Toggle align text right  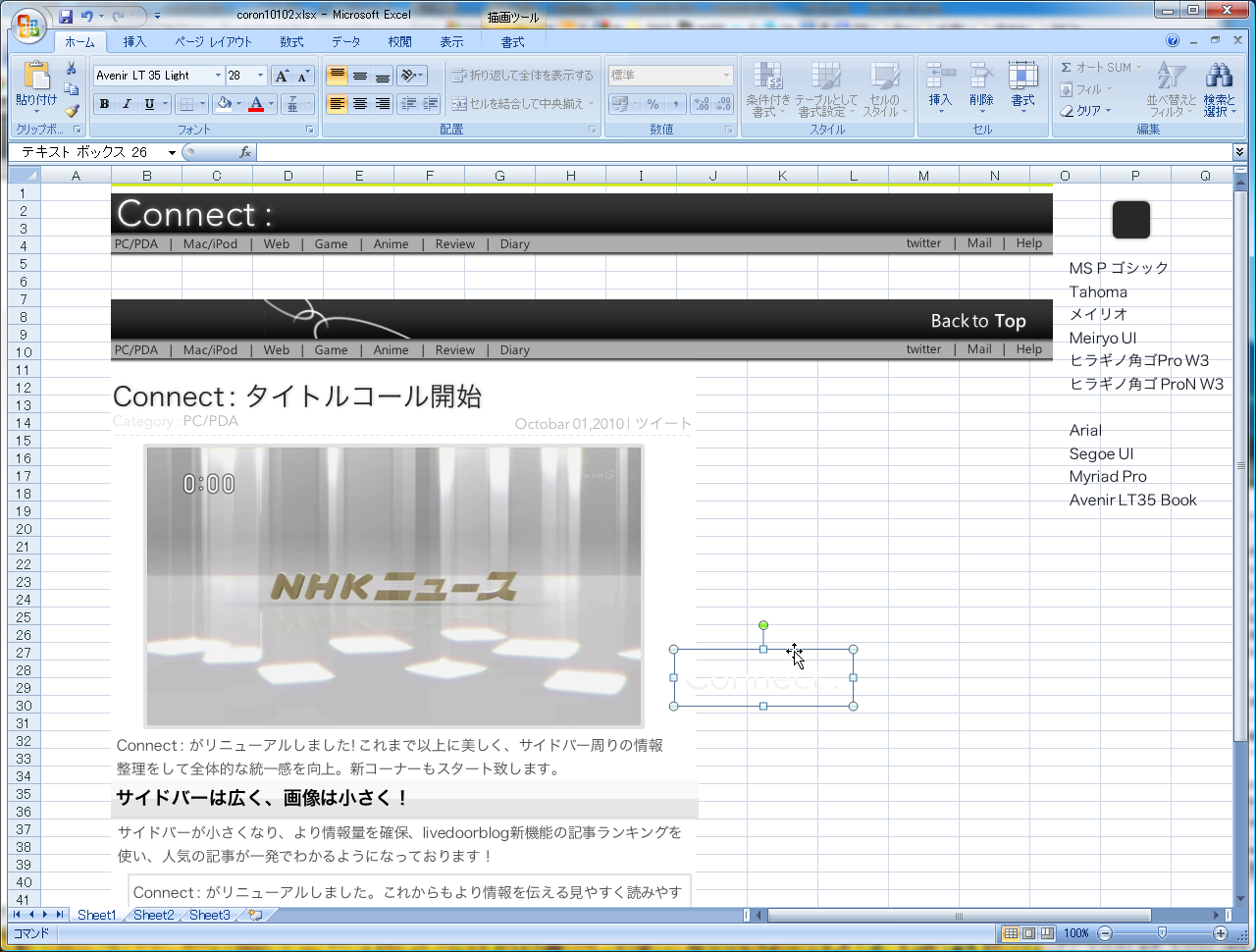pyautogui.click(x=382, y=104)
